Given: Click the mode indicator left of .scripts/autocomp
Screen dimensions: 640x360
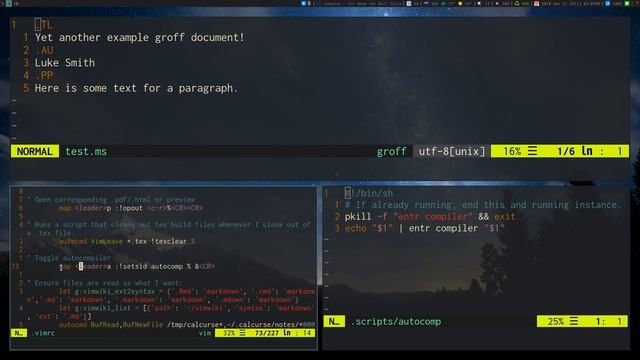Looking at the screenshot, I should tap(334, 322).
